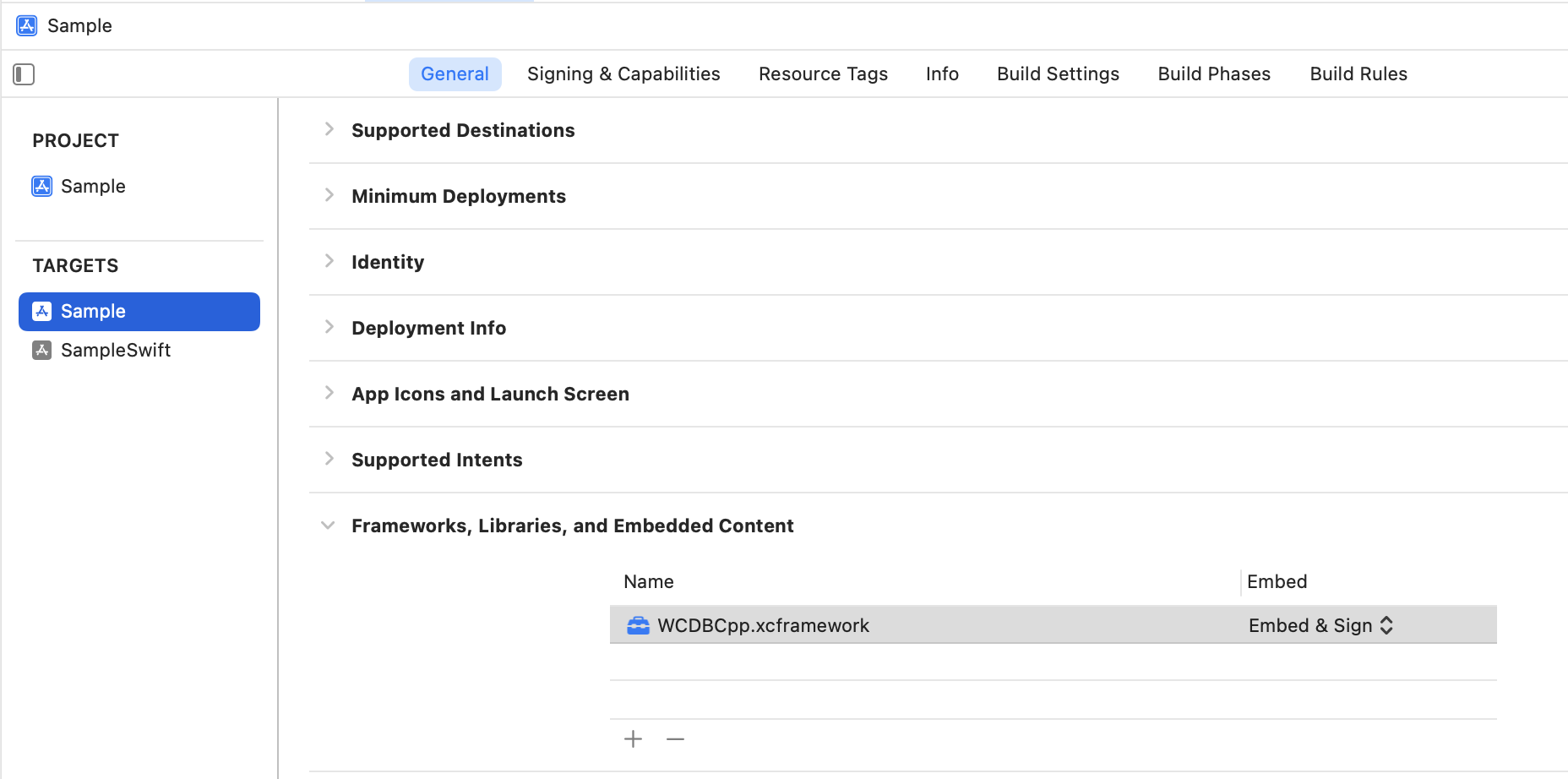
Task: Expand the Minimum Deployments section
Action: (329, 195)
